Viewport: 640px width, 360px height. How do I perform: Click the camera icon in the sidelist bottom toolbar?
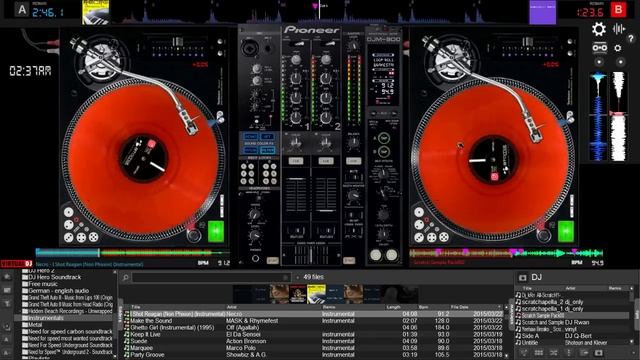[598, 353]
